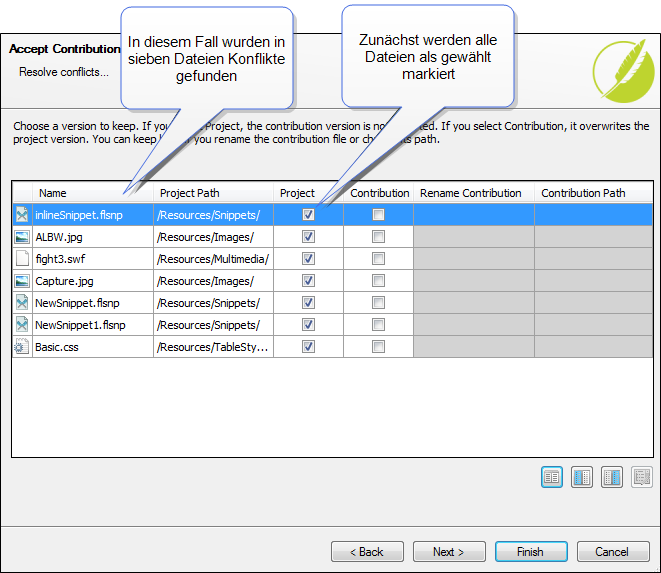Click the image icon next to ALBW.jpg
Screen dimensions: 661x573
(x=22, y=237)
